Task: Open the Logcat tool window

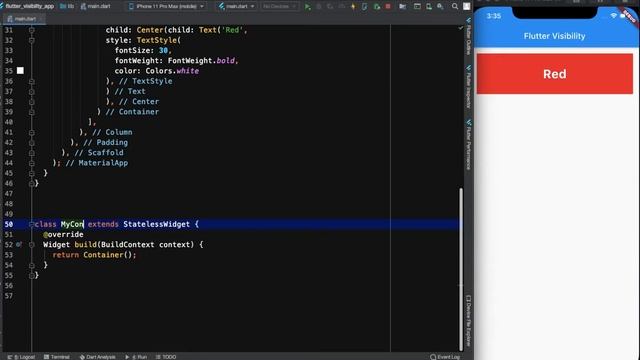Action: 21,357
